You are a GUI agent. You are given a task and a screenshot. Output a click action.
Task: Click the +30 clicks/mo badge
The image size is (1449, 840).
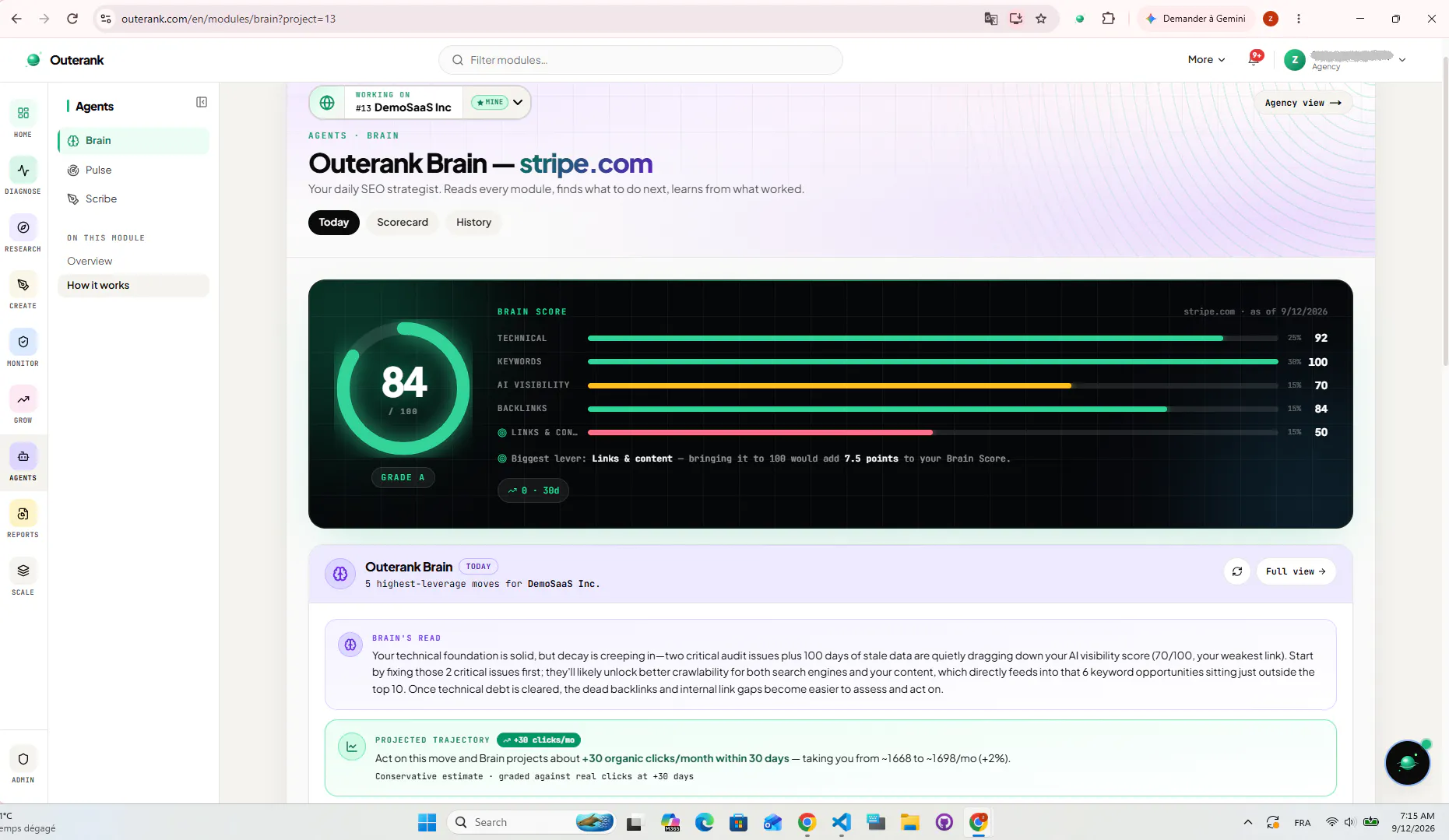click(539, 740)
